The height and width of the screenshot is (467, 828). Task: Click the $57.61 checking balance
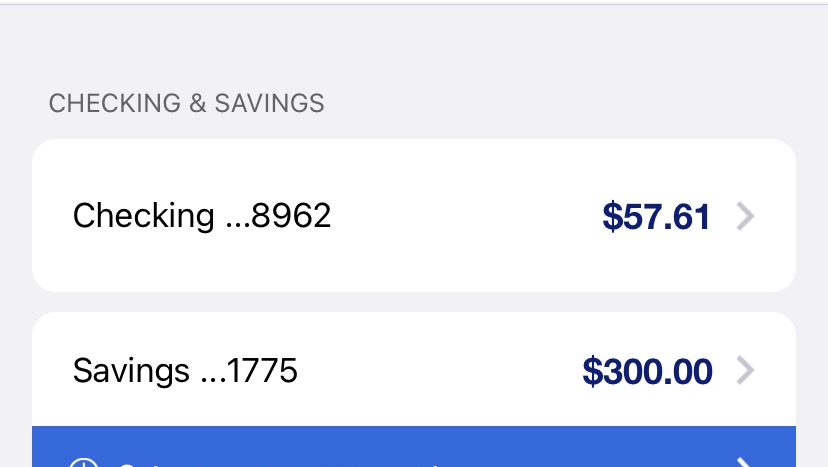[x=656, y=217]
